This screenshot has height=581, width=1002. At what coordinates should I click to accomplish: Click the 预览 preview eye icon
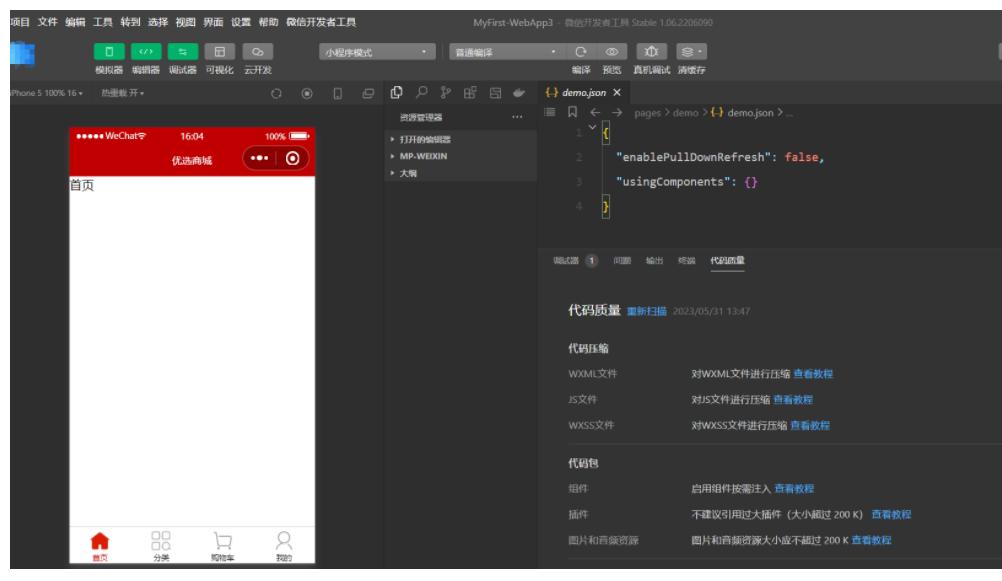coord(610,50)
